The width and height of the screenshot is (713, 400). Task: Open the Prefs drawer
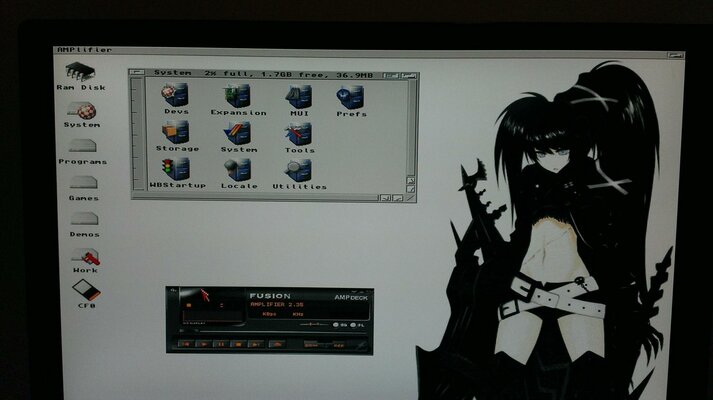[350, 96]
